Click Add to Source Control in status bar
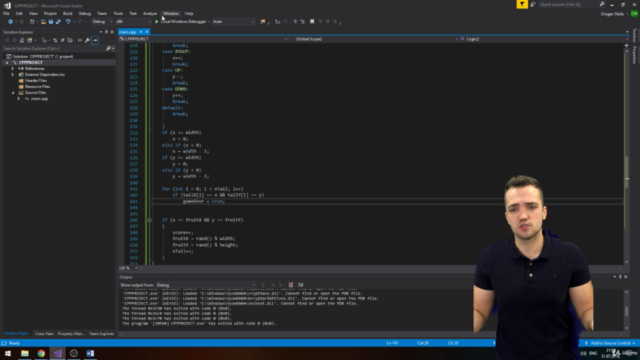The width and height of the screenshot is (640, 360). click(610, 343)
